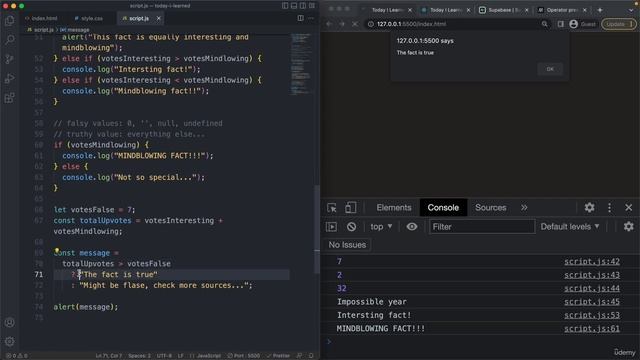Click the errors and warnings status item

coord(16,356)
